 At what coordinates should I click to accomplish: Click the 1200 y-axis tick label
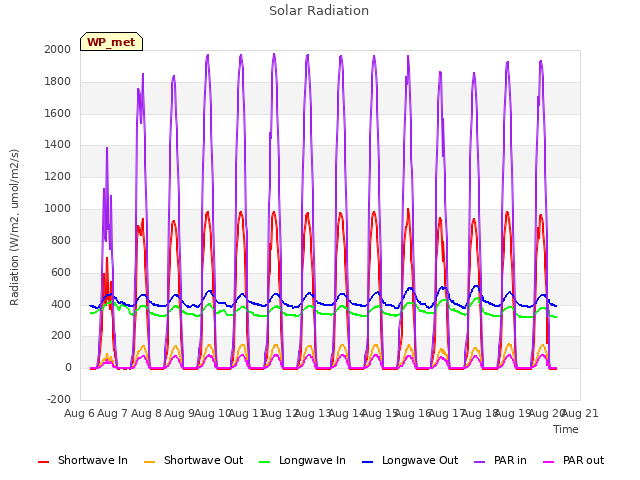58,177
